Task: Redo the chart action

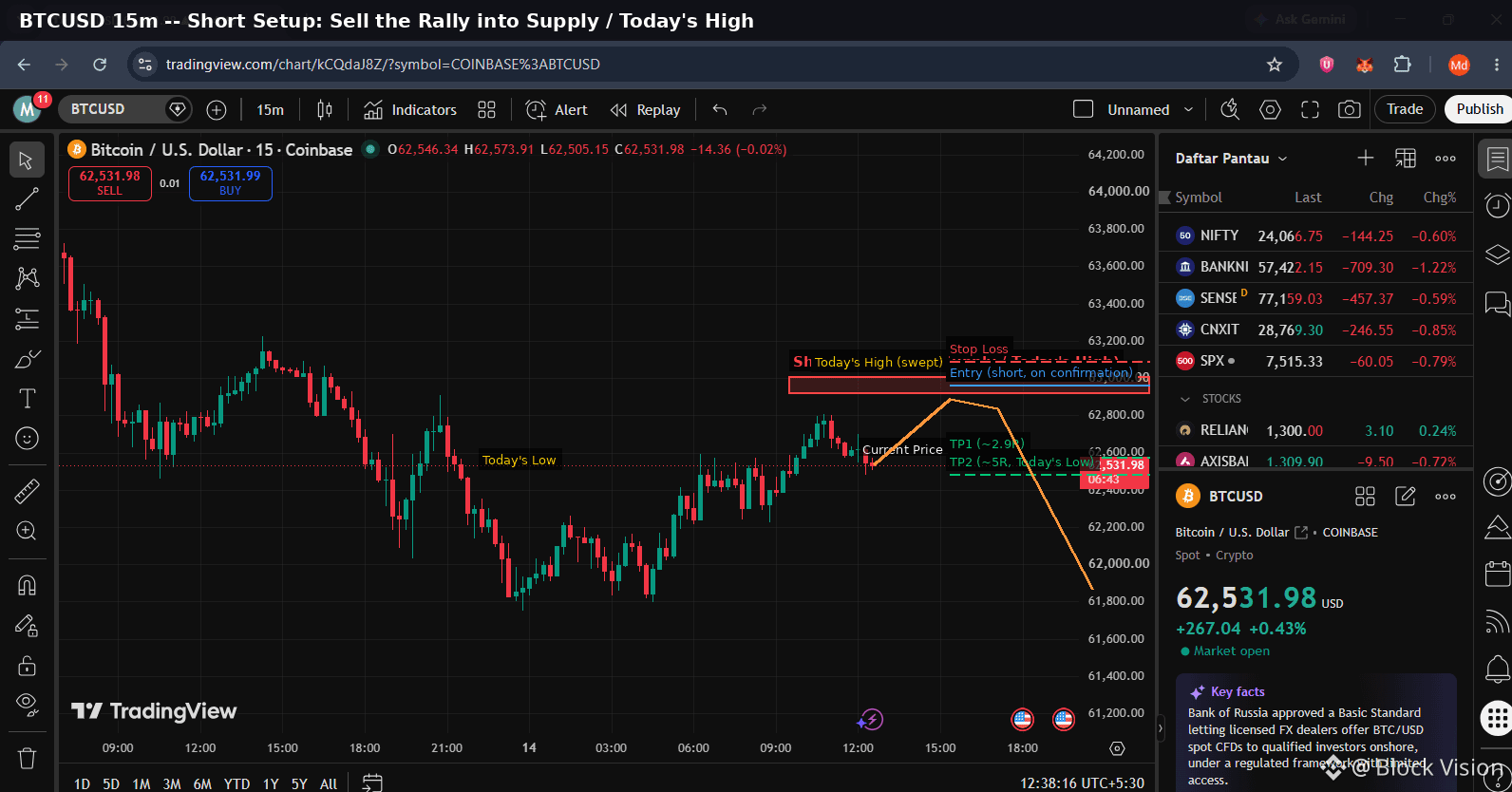Action: click(x=760, y=110)
